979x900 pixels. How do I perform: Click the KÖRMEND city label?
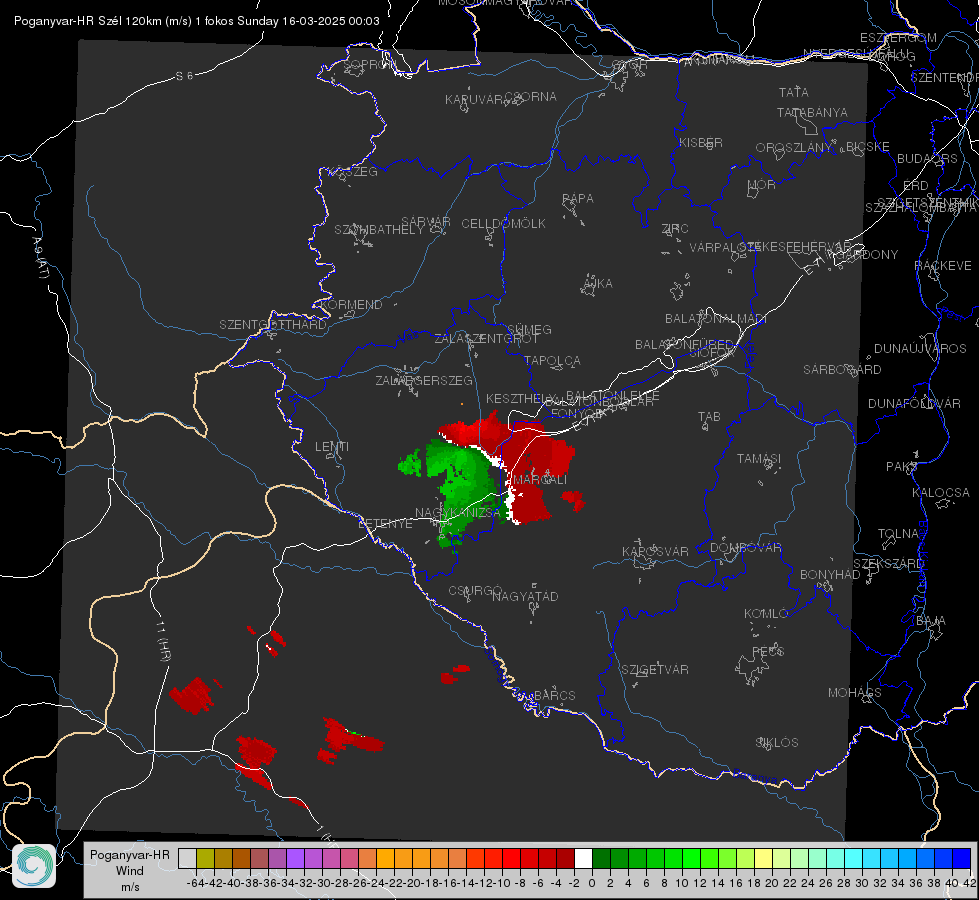(x=350, y=304)
